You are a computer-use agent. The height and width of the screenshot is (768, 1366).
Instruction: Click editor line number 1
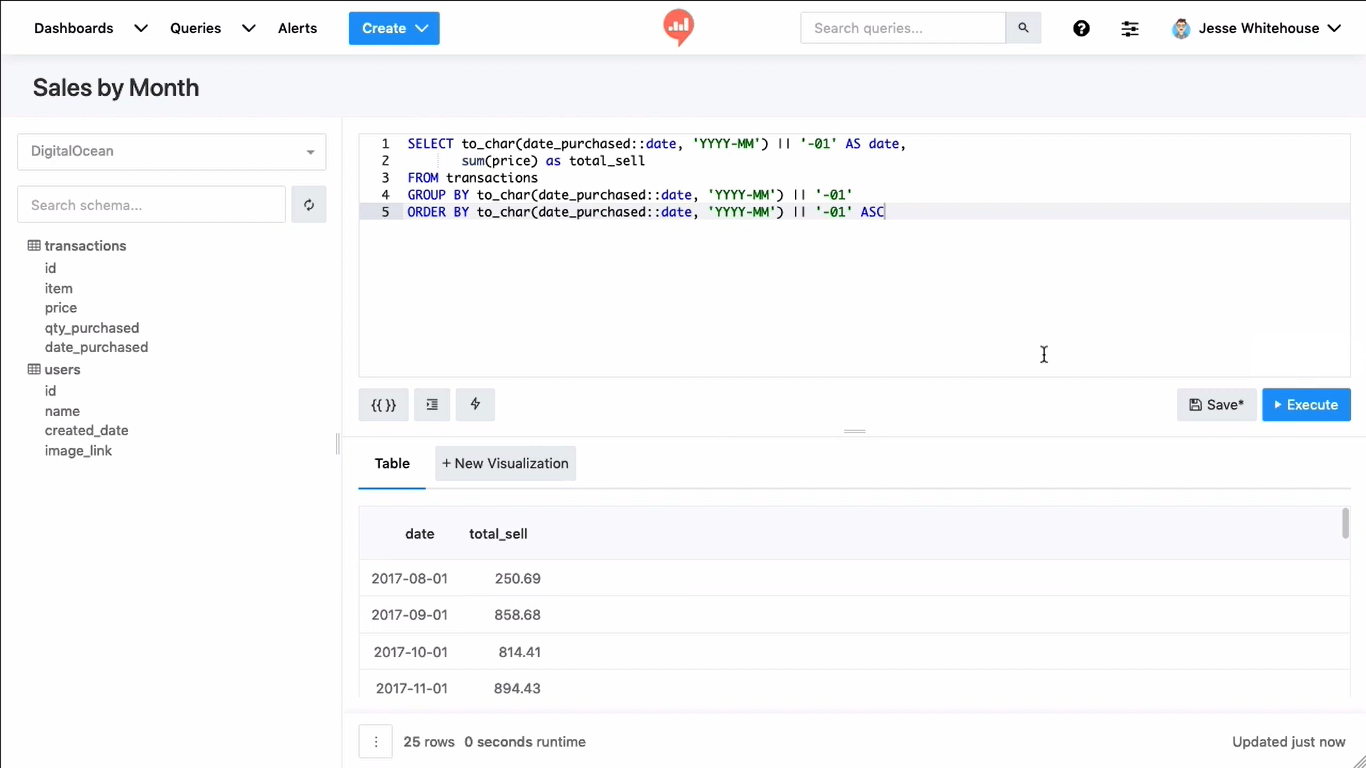point(385,144)
